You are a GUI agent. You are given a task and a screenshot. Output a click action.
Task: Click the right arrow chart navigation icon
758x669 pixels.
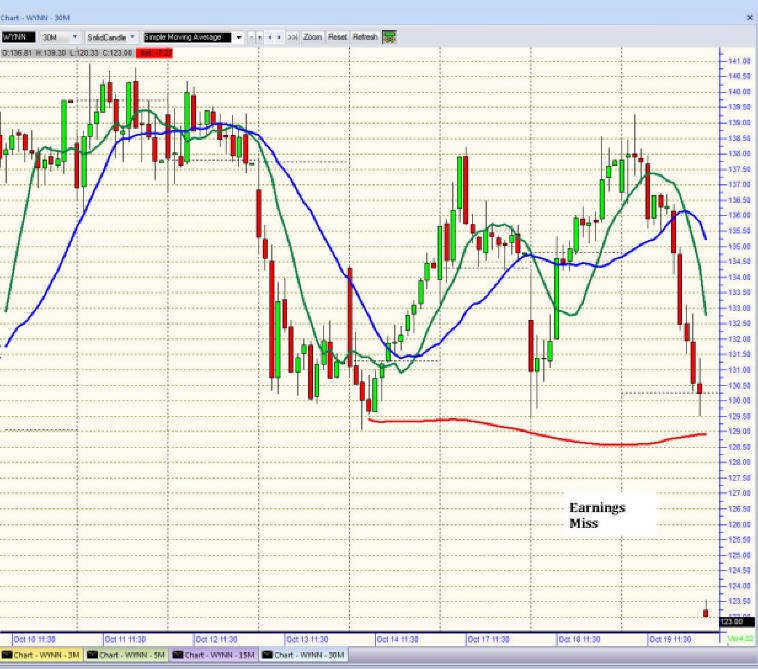coord(279,37)
